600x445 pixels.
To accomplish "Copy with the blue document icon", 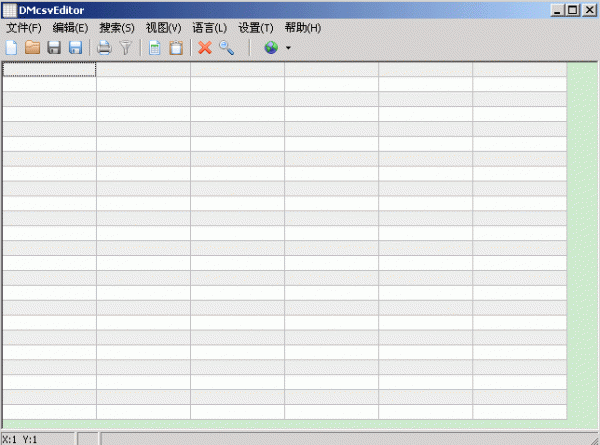I will tap(155, 48).
